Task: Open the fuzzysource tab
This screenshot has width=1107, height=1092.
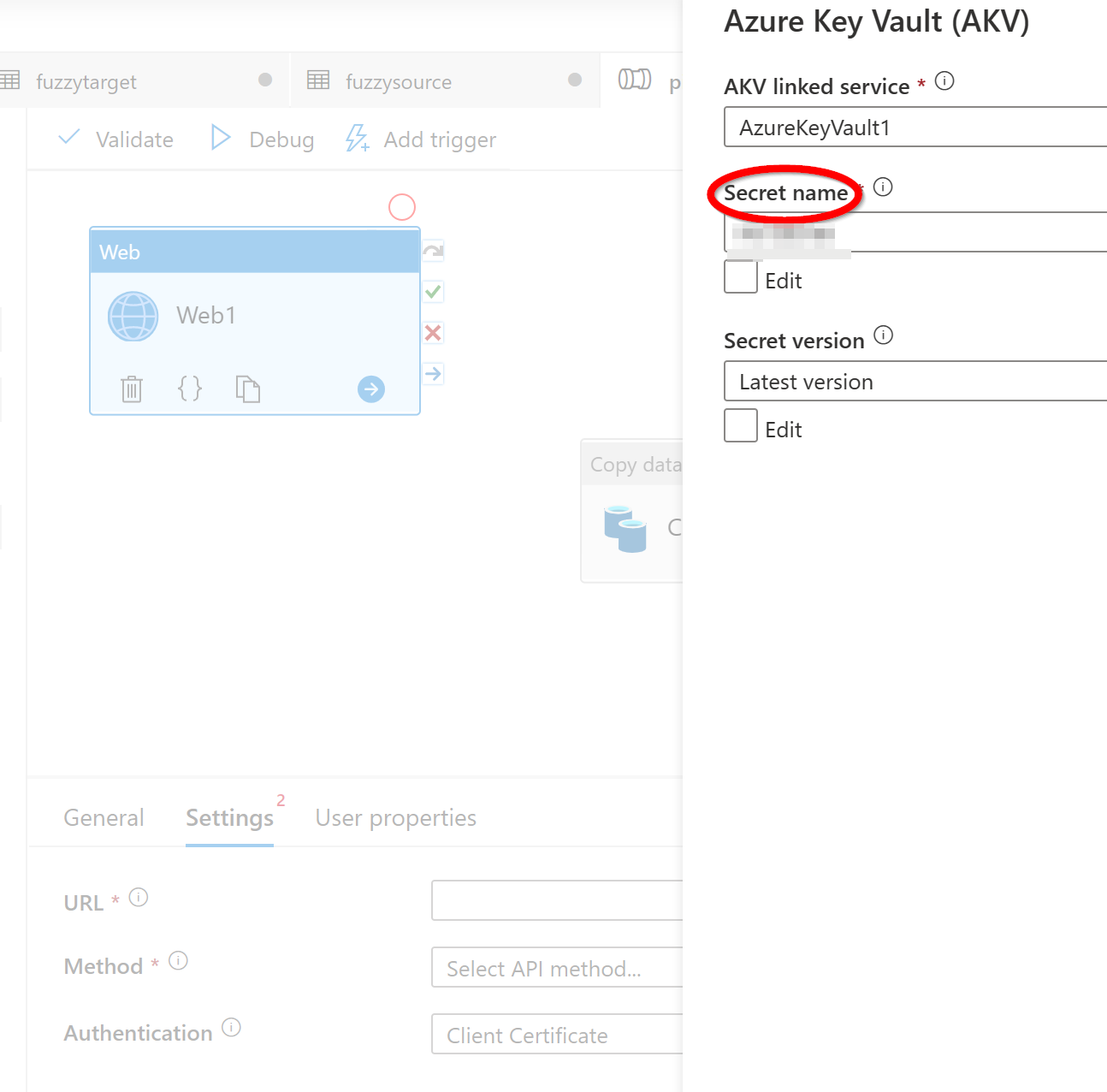Action: tap(398, 81)
